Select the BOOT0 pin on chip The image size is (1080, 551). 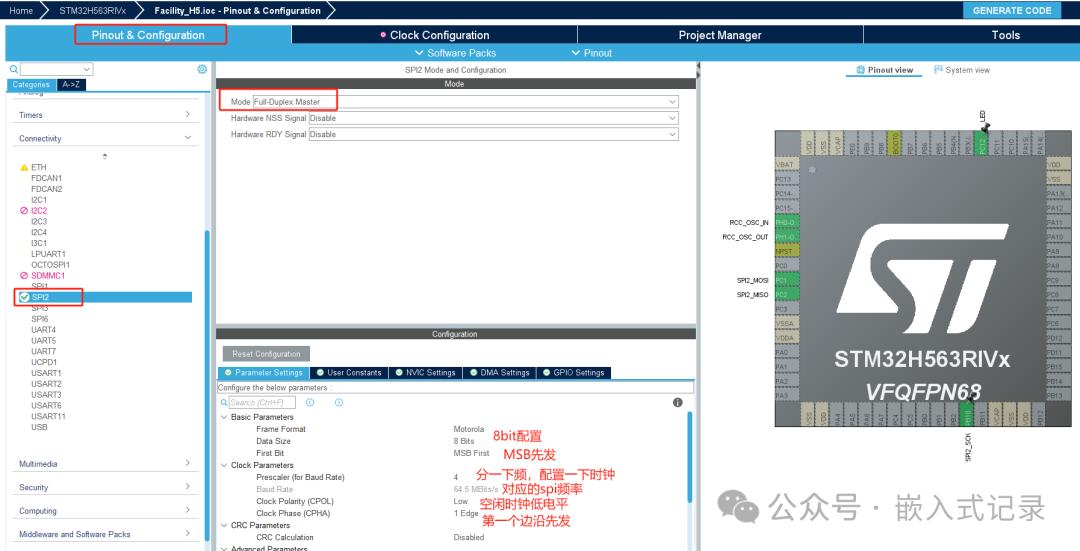pyautogui.click(x=895, y=143)
